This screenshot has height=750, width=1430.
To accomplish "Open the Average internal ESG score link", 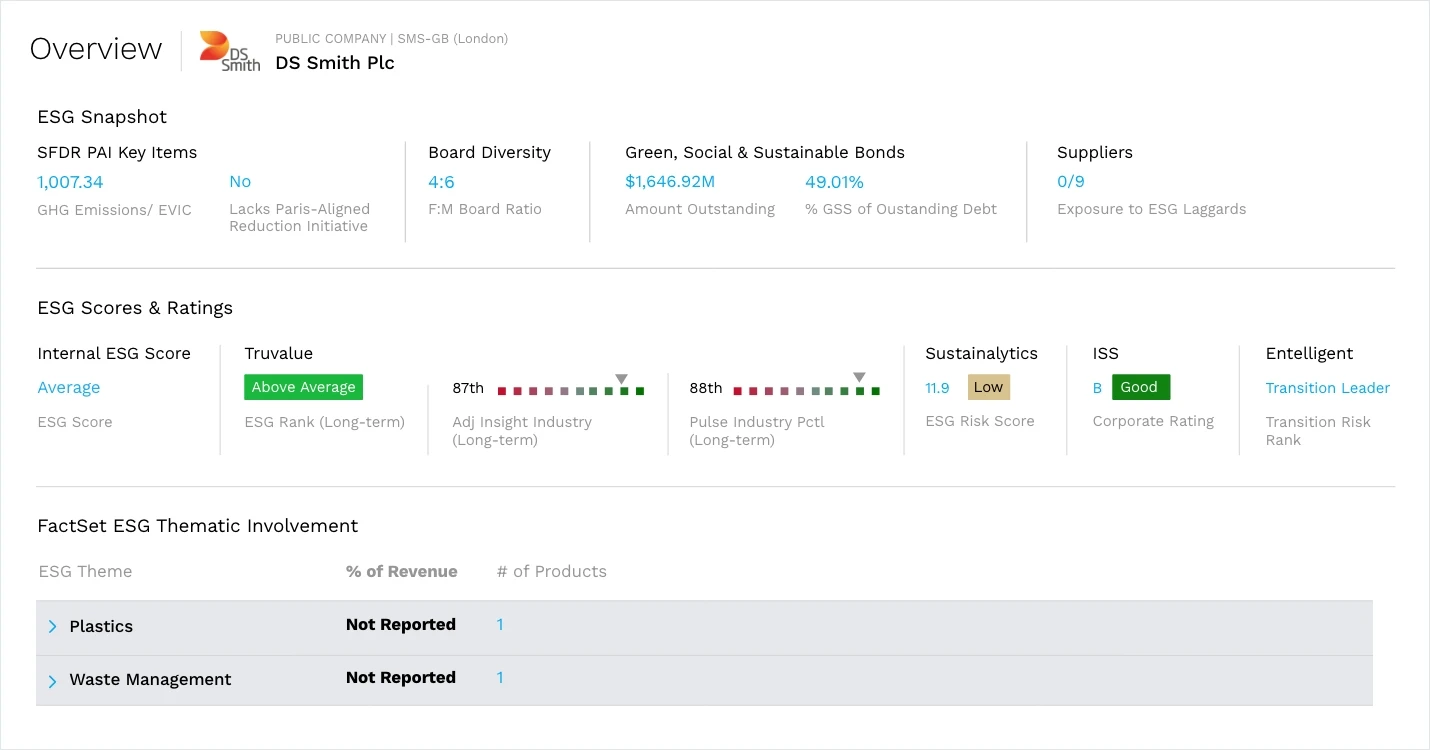I will pyautogui.click(x=69, y=388).
